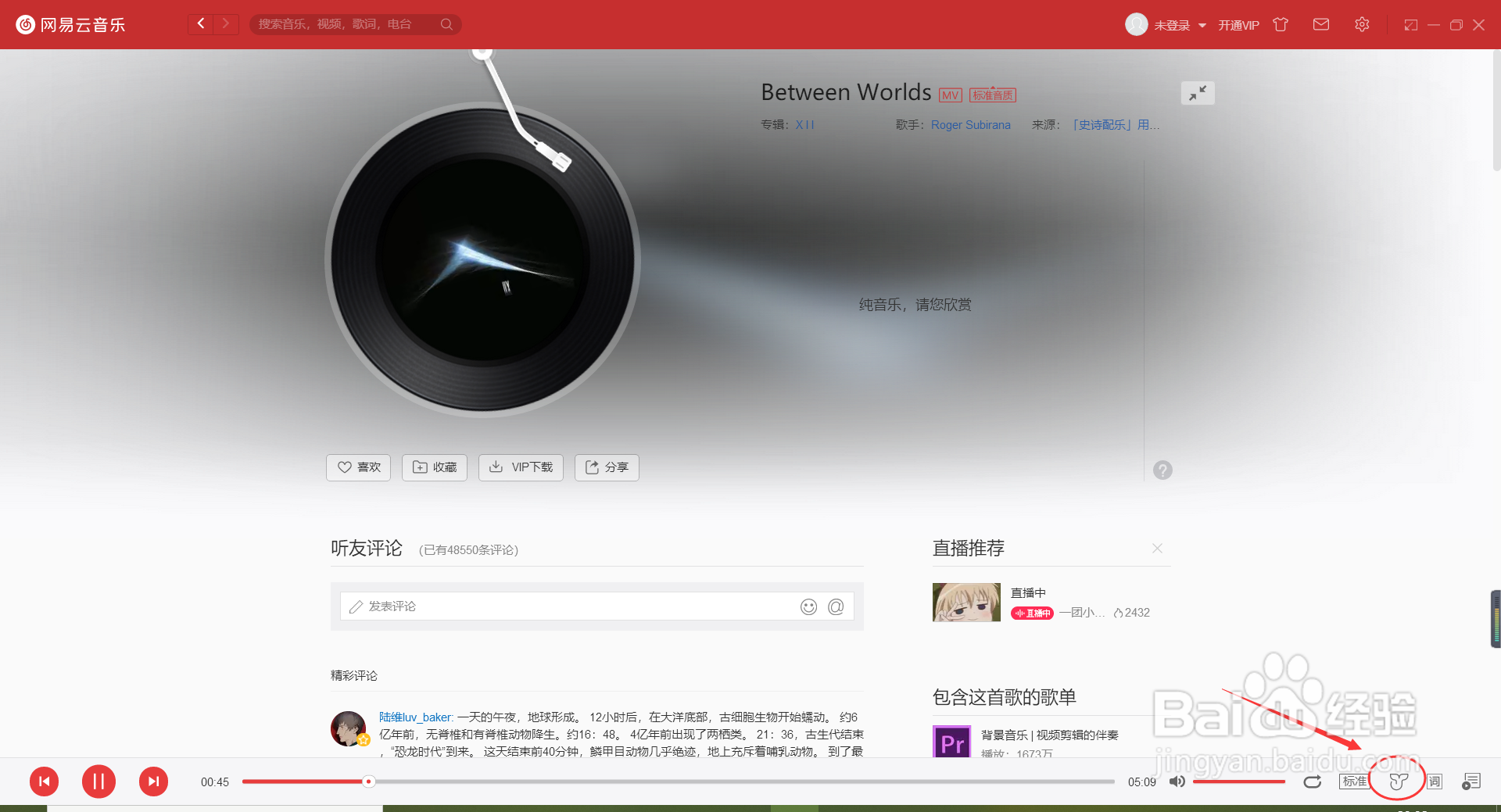Click the song progress bar
Viewport: 1501px width, 812px height.
[679, 782]
